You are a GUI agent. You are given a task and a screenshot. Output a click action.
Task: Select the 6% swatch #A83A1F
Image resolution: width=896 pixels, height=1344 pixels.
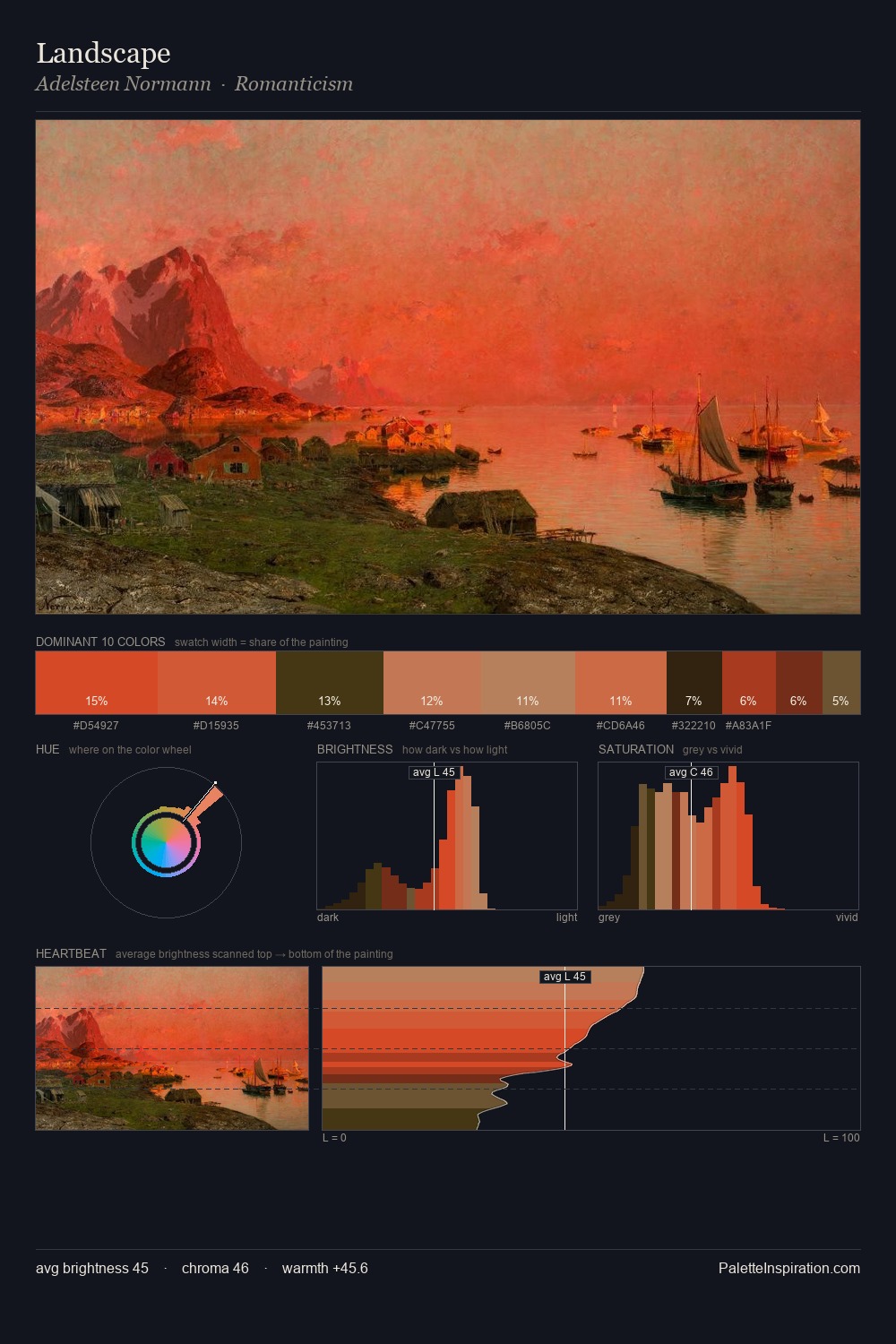(x=749, y=683)
